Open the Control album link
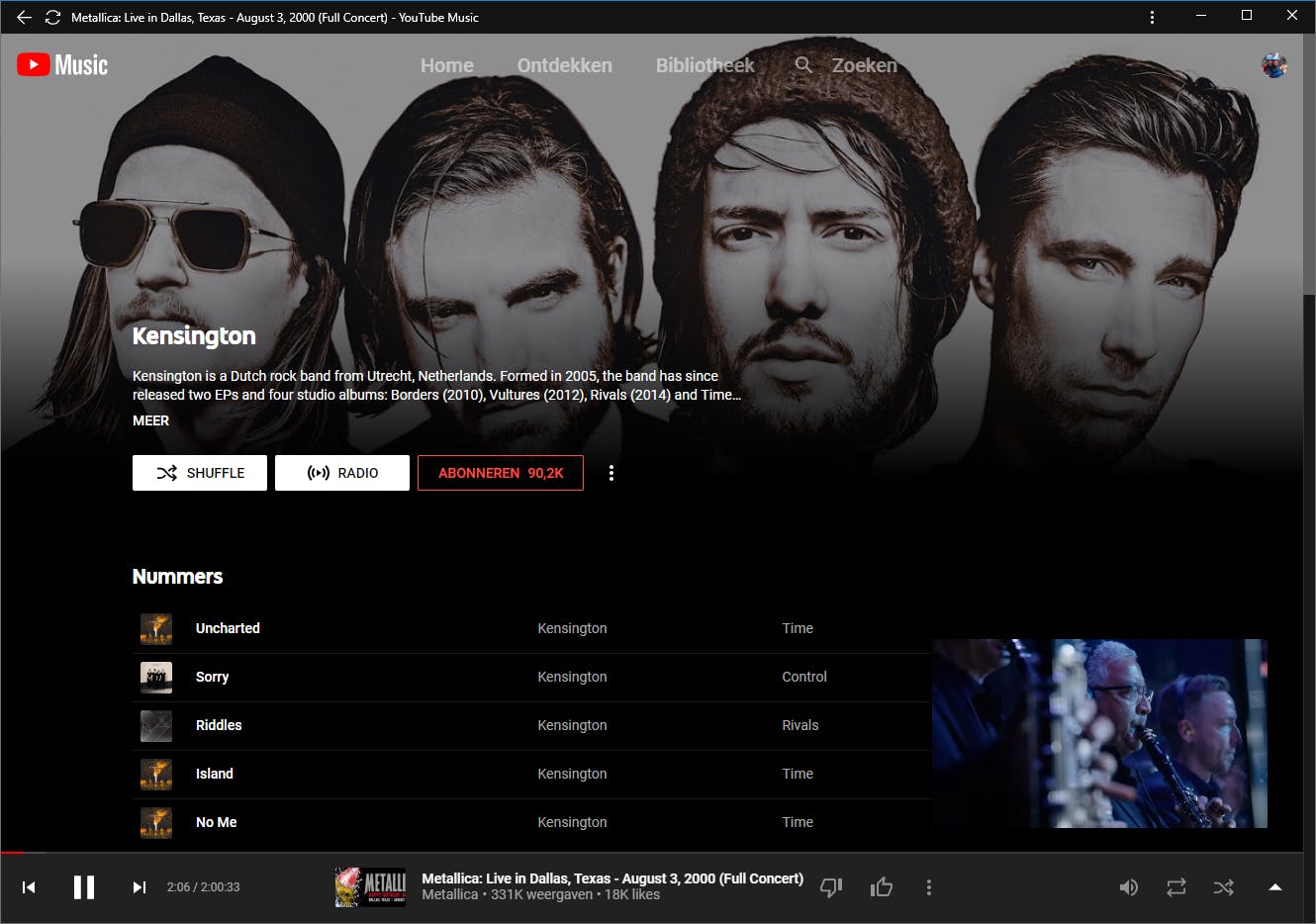This screenshot has height=924, width=1316. (804, 677)
